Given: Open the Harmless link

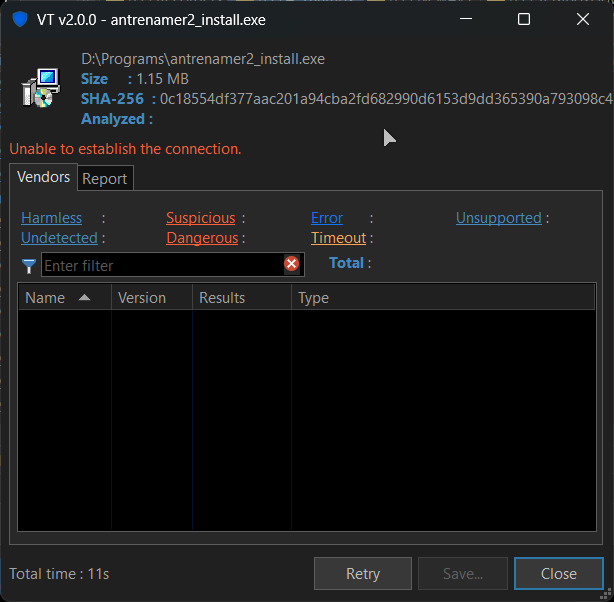Looking at the screenshot, I should tap(51, 218).
